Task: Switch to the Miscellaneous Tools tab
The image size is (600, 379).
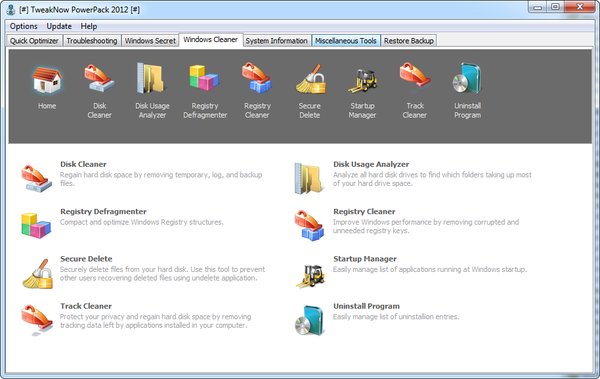Action: [x=346, y=41]
